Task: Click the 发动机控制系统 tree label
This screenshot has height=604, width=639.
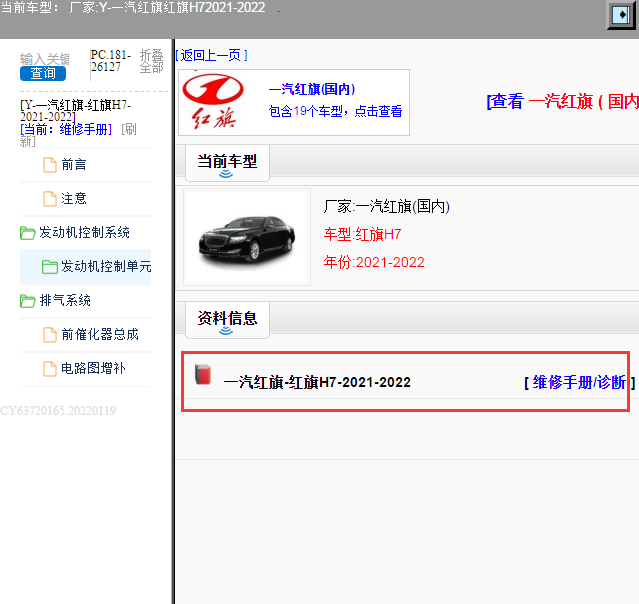Action: pos(84,233)
